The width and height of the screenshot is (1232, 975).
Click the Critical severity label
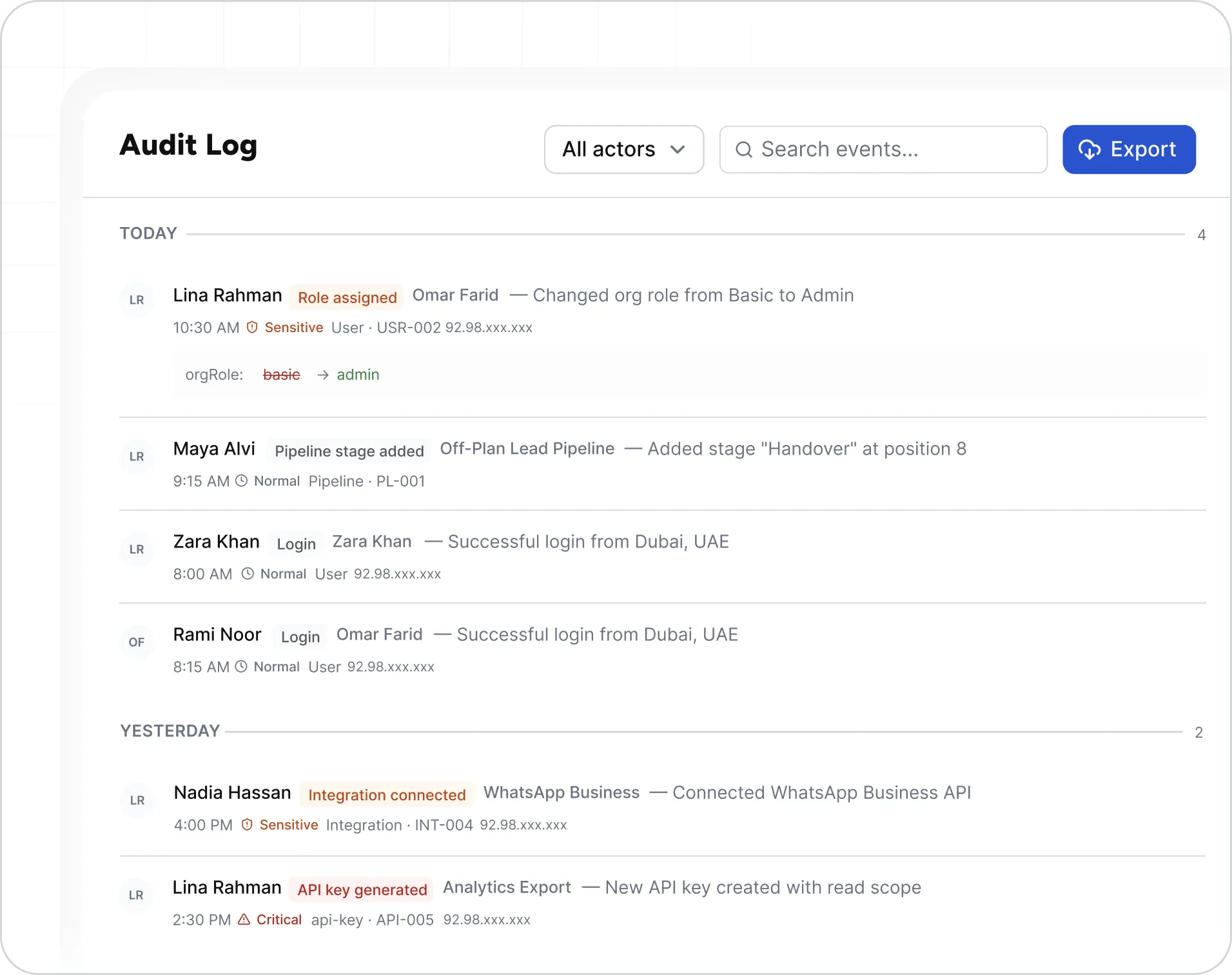pos(279,920)
